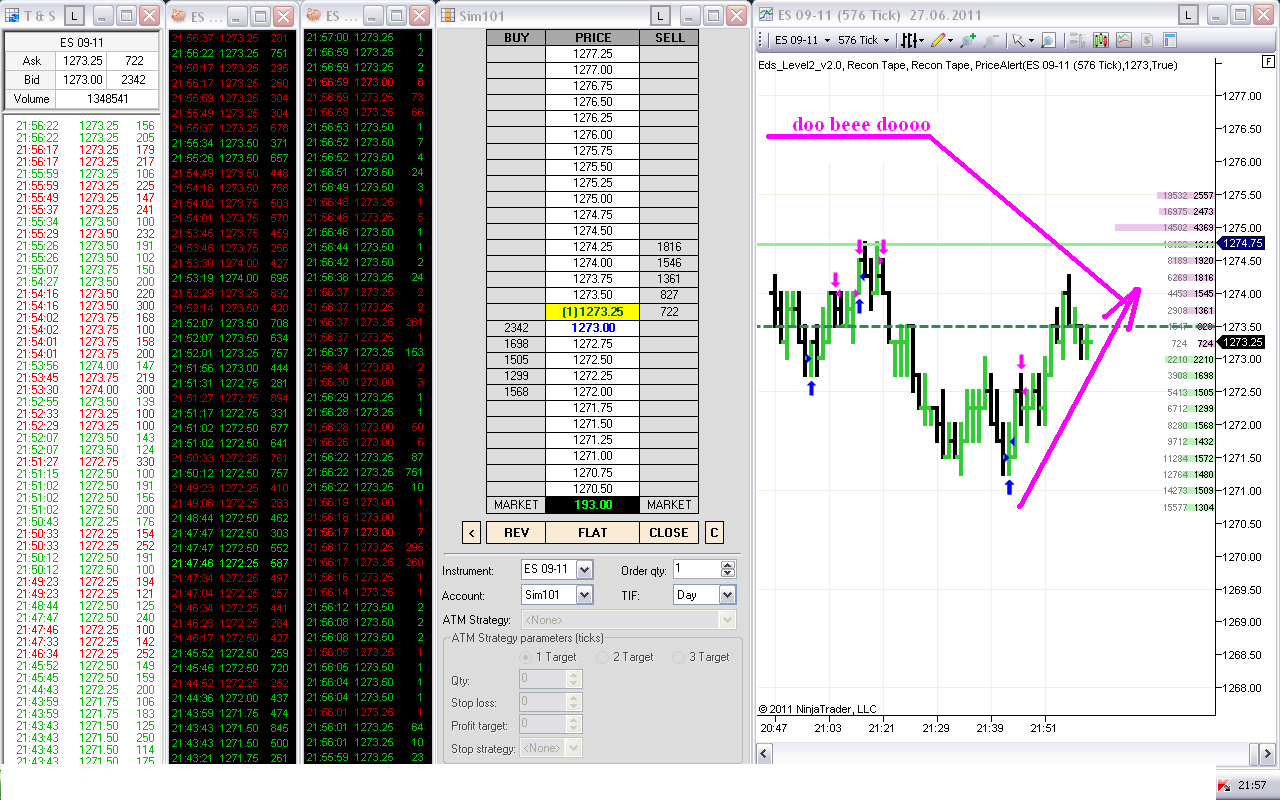Screen dimensions: 1280x800
Task: Click the REV button
Action: coord(516,532)
